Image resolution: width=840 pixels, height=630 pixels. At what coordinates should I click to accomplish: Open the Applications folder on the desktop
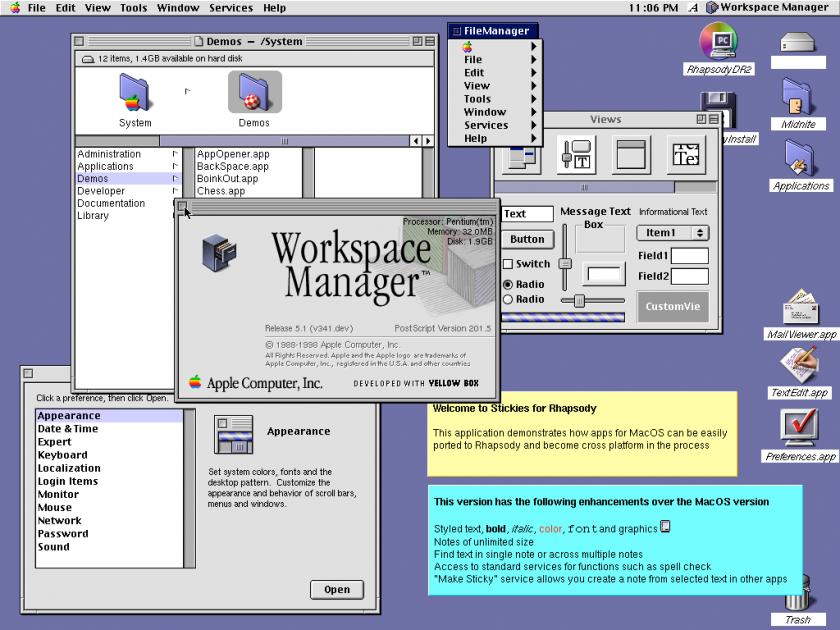(x=800, y=158)
